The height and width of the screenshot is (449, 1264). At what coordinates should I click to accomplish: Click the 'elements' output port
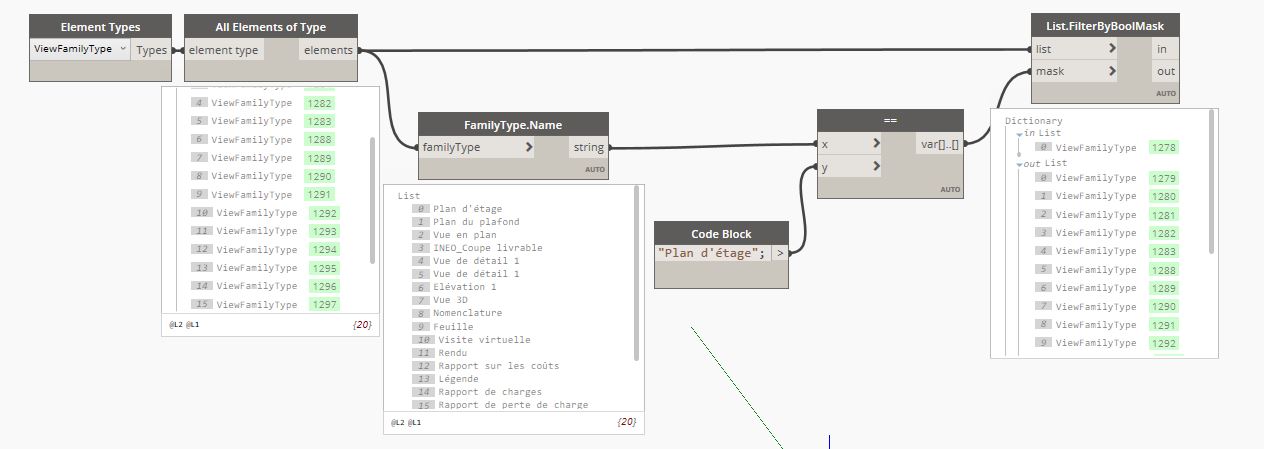coord(328,50)
